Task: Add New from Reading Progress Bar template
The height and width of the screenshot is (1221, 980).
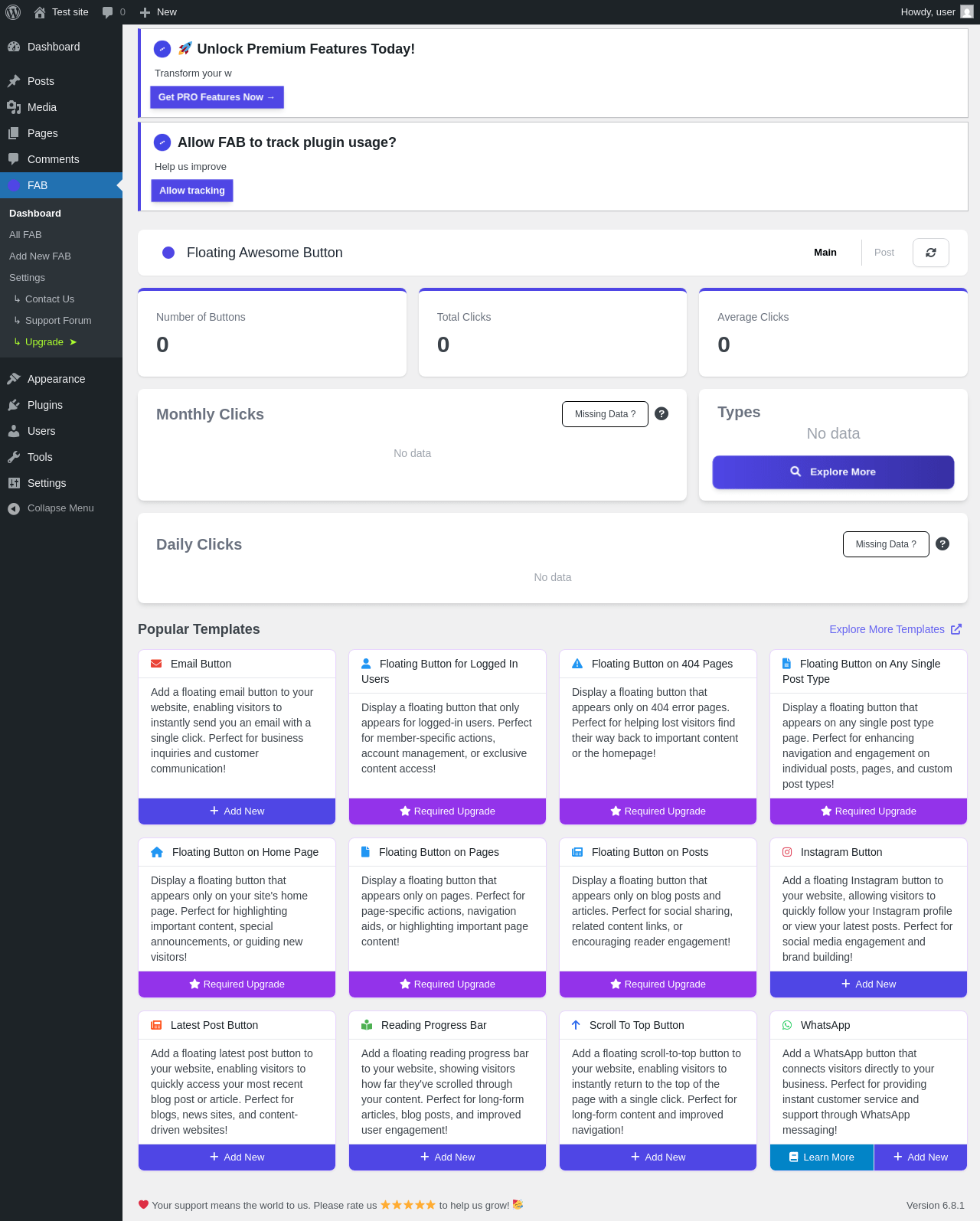Action: (447, 1157)
